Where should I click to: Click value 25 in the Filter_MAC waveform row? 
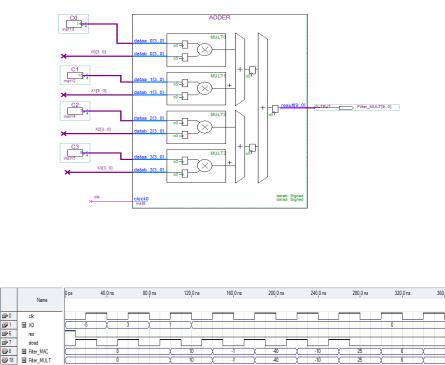pyautogui.click(x=360, y=351)
